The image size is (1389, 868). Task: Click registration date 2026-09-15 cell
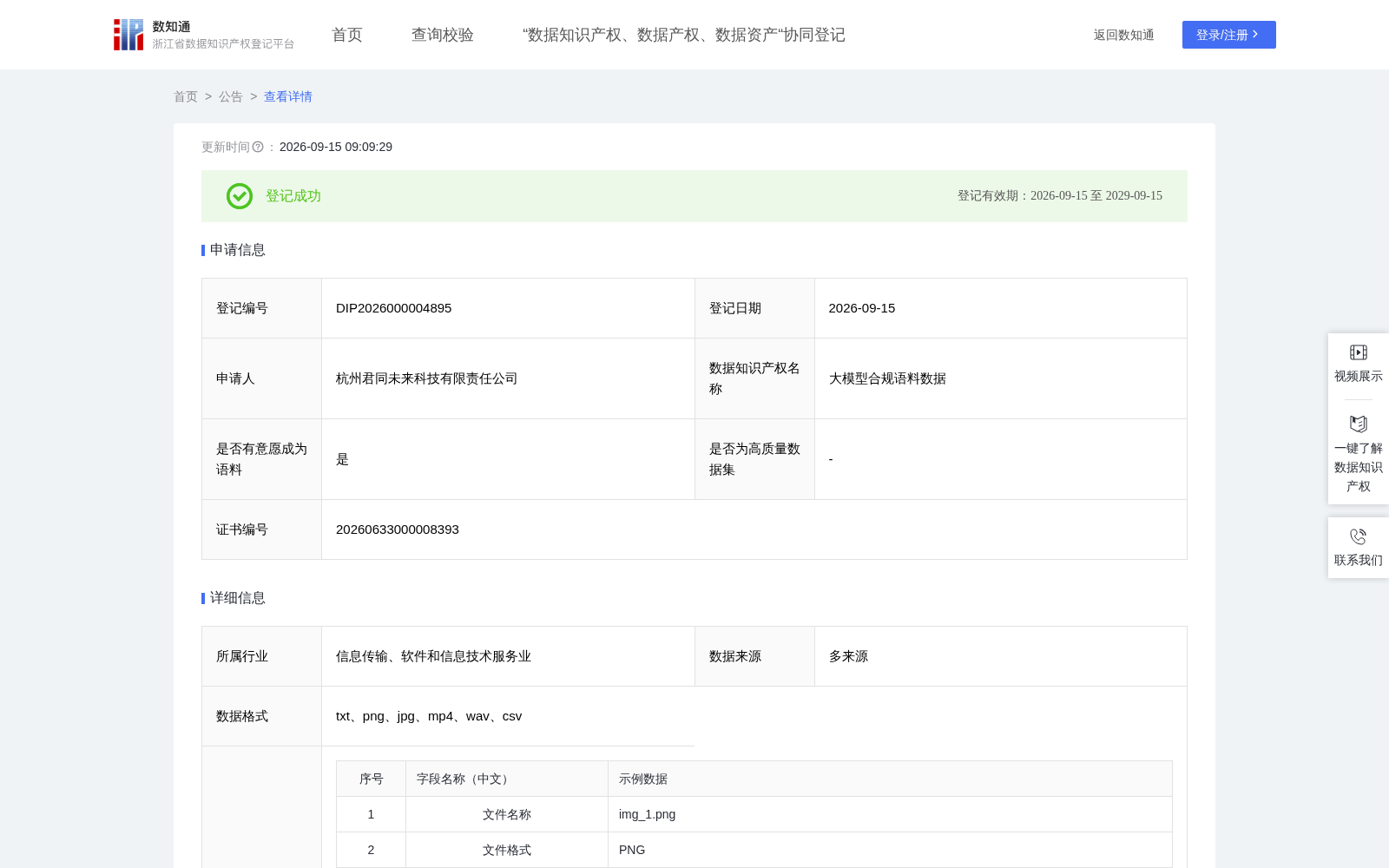pyautogui.click(x=1001, y=308)
